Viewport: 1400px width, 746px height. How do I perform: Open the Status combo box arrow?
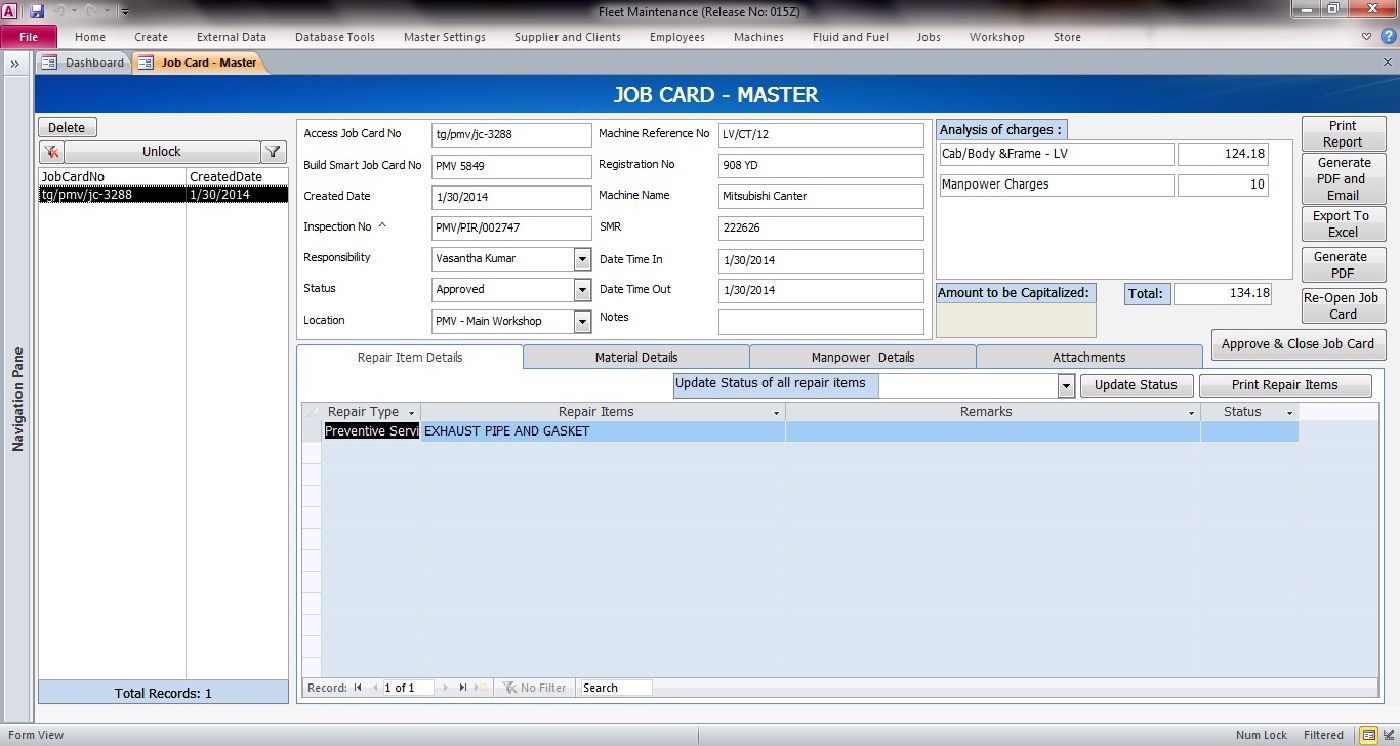(582, 290)
